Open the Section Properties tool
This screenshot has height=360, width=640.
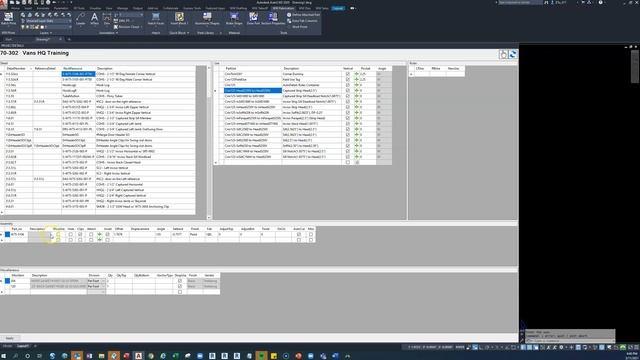(273, 19)
